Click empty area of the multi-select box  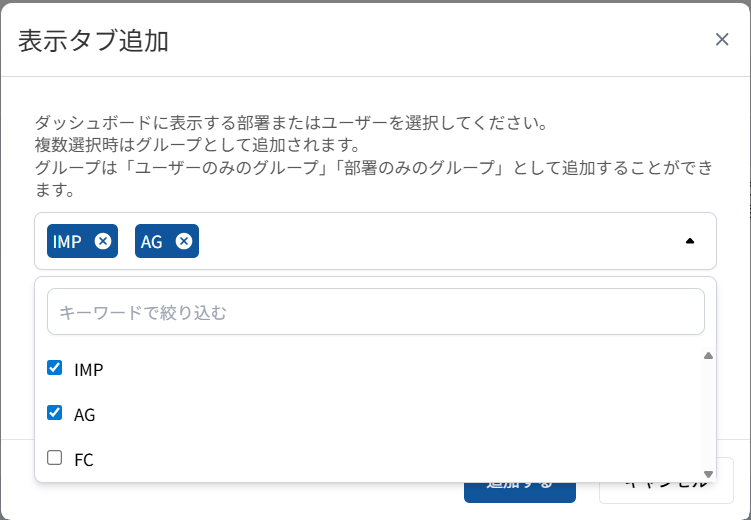pyautogui.click(x=430, y=241)
